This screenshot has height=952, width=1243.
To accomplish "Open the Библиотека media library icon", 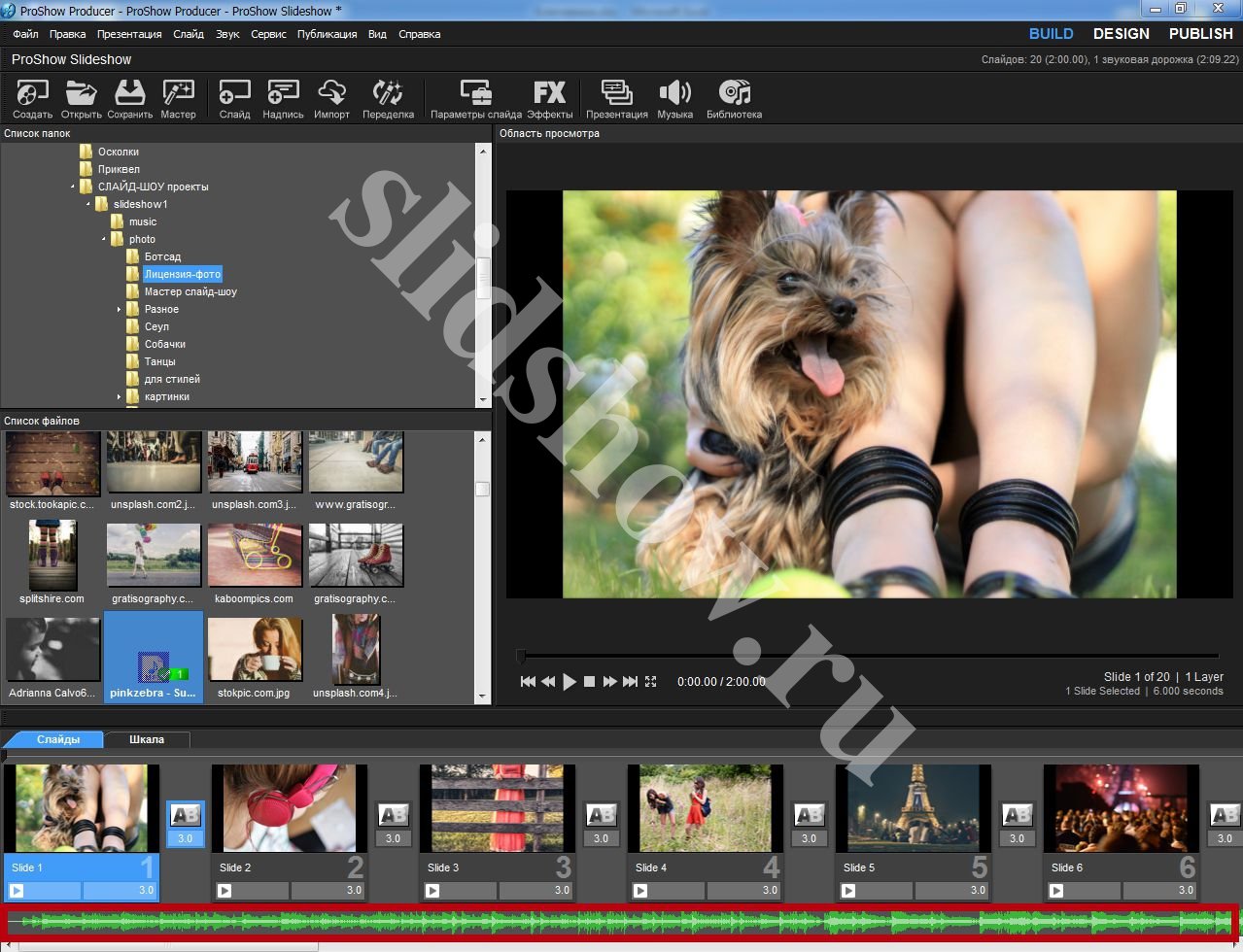I will click(734, 99).
